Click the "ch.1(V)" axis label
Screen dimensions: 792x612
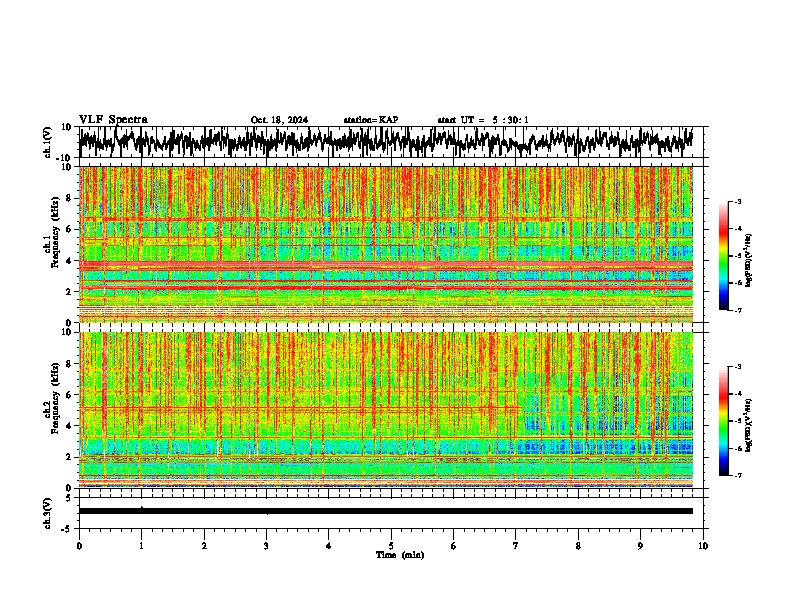pos(48,142)
